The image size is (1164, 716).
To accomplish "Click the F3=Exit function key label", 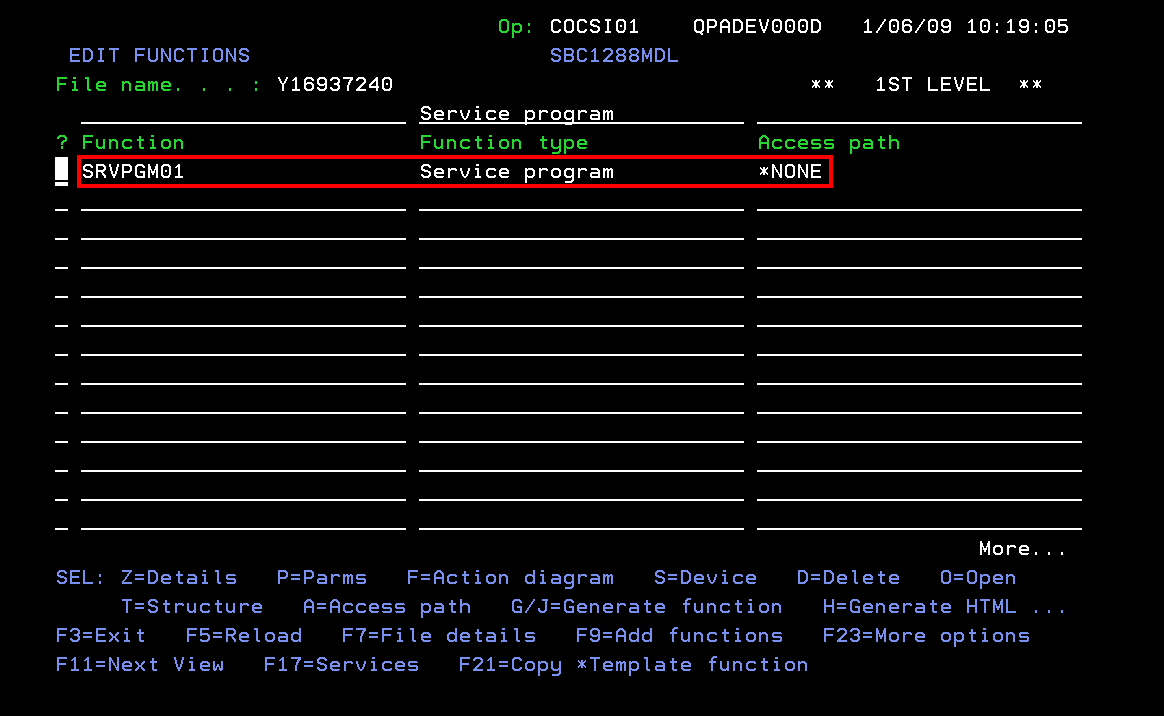I will [101, 636].
